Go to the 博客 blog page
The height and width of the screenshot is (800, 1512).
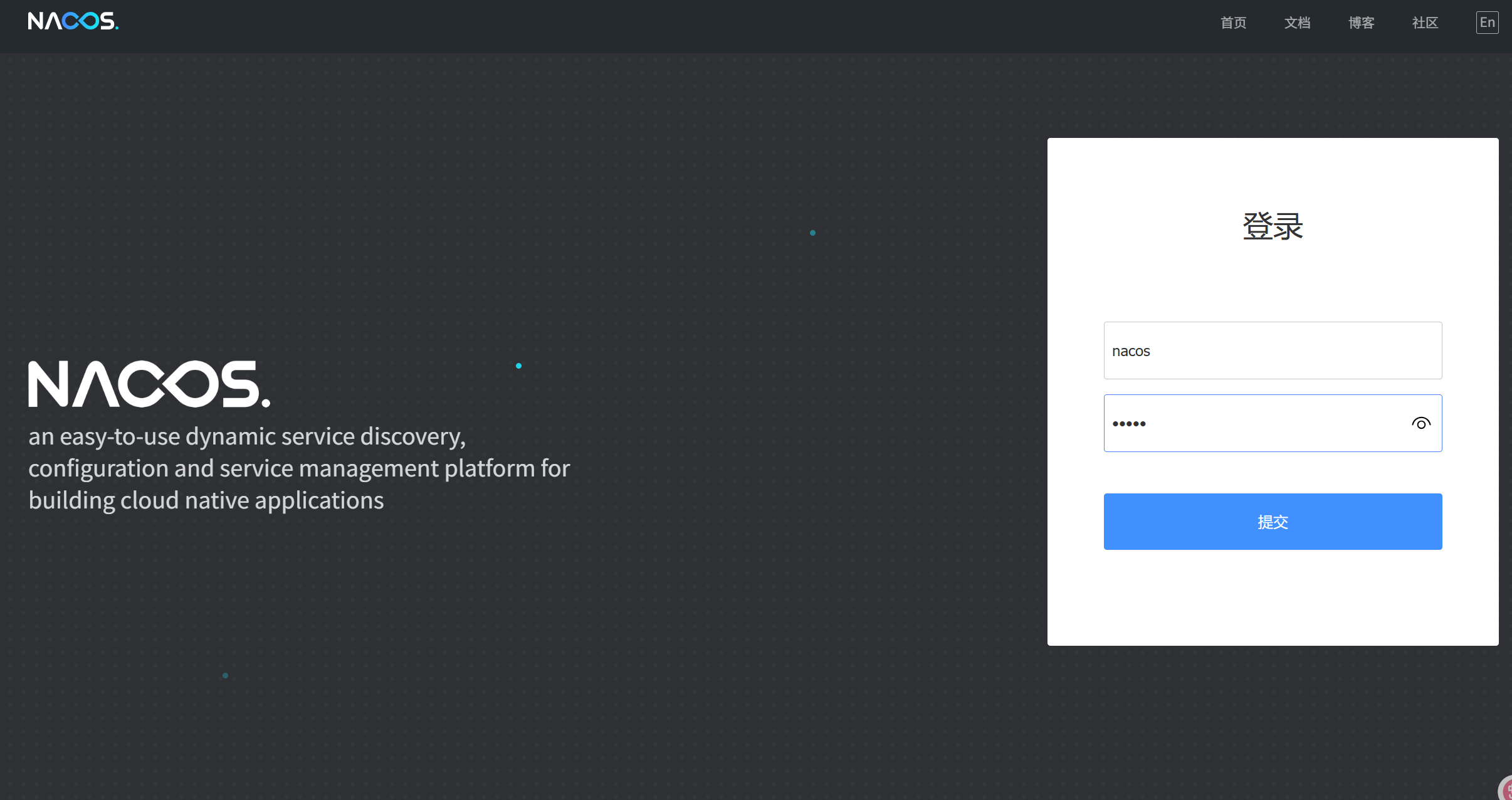(1361, 23)
